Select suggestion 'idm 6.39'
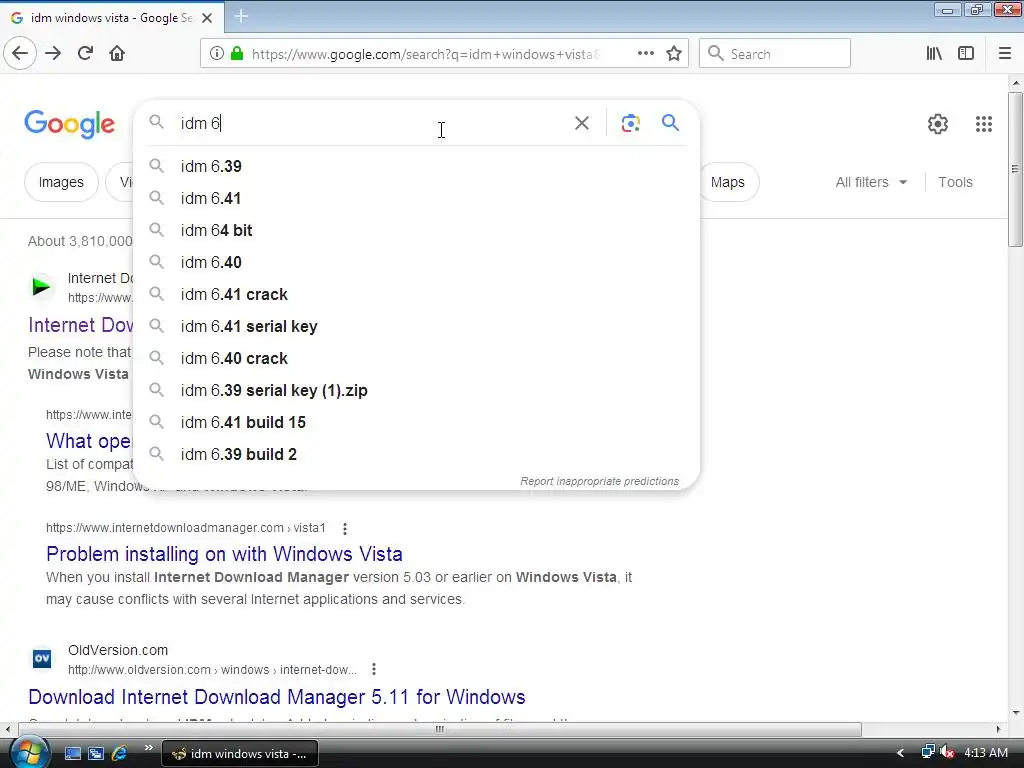Screen dimensions: 1024x768 (416, 167)
